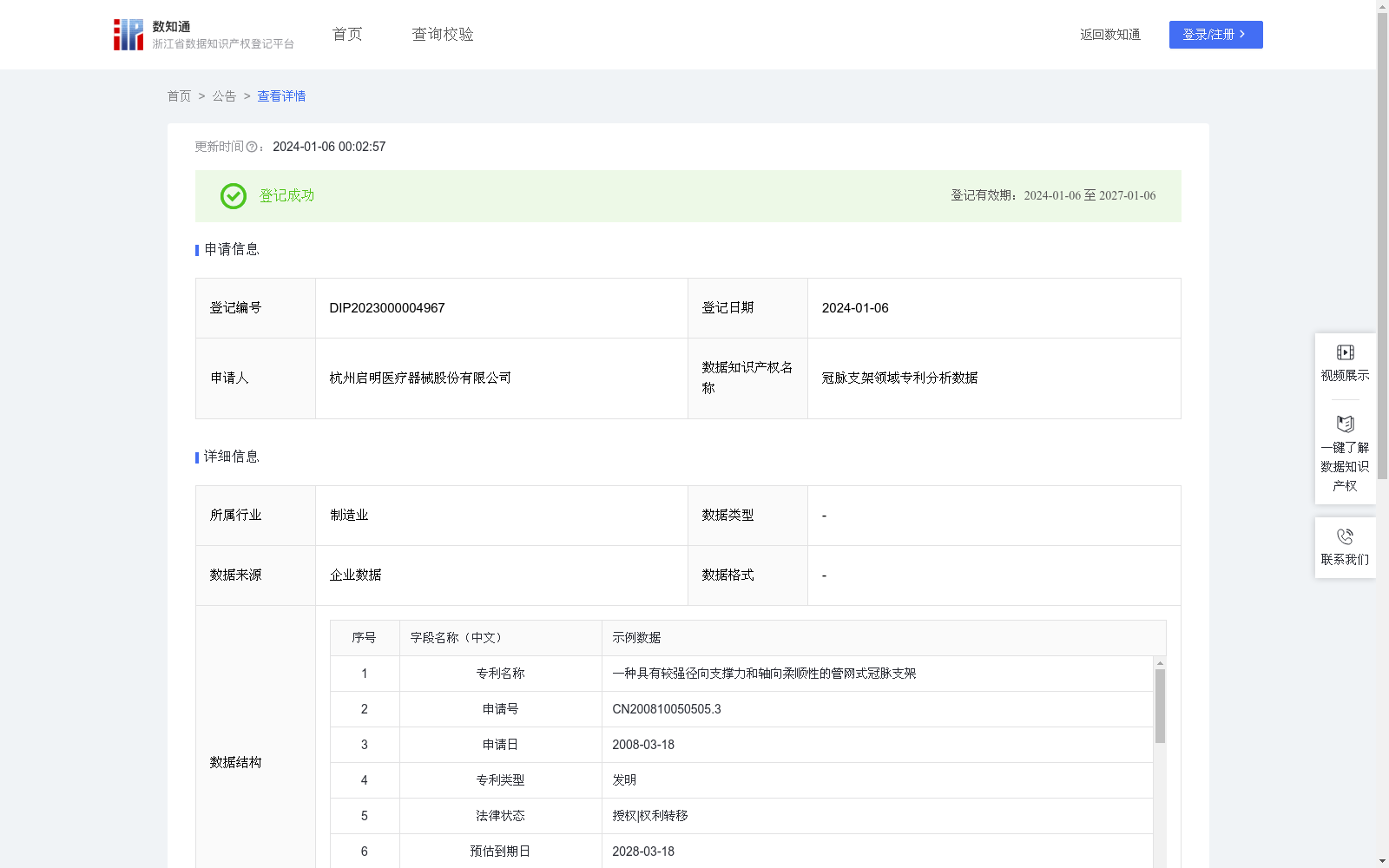
Task: Click the 申请日 field cell
Action: [x=500, y=745]
